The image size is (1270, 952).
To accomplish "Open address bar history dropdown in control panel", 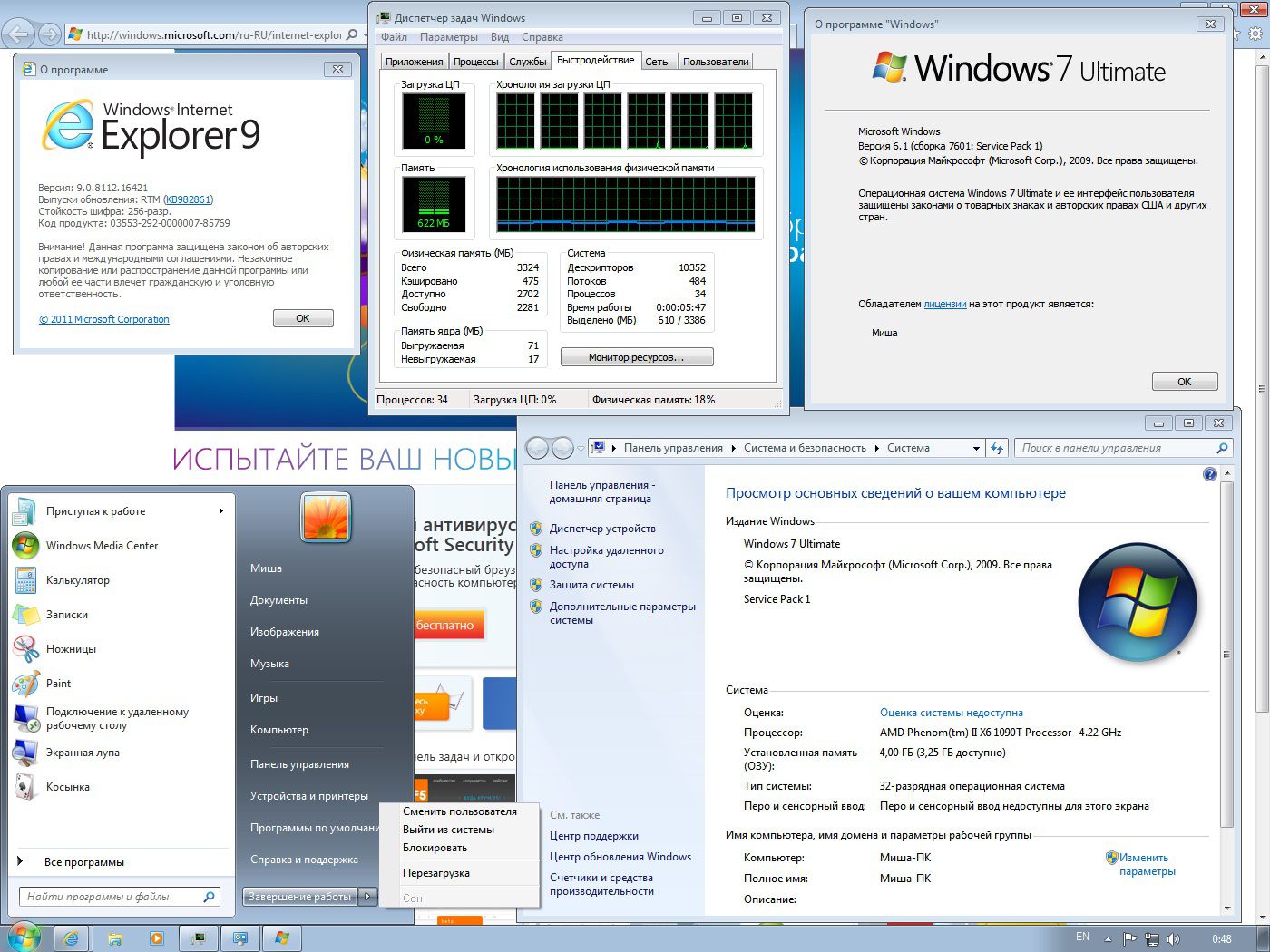I will click(976, 448).
